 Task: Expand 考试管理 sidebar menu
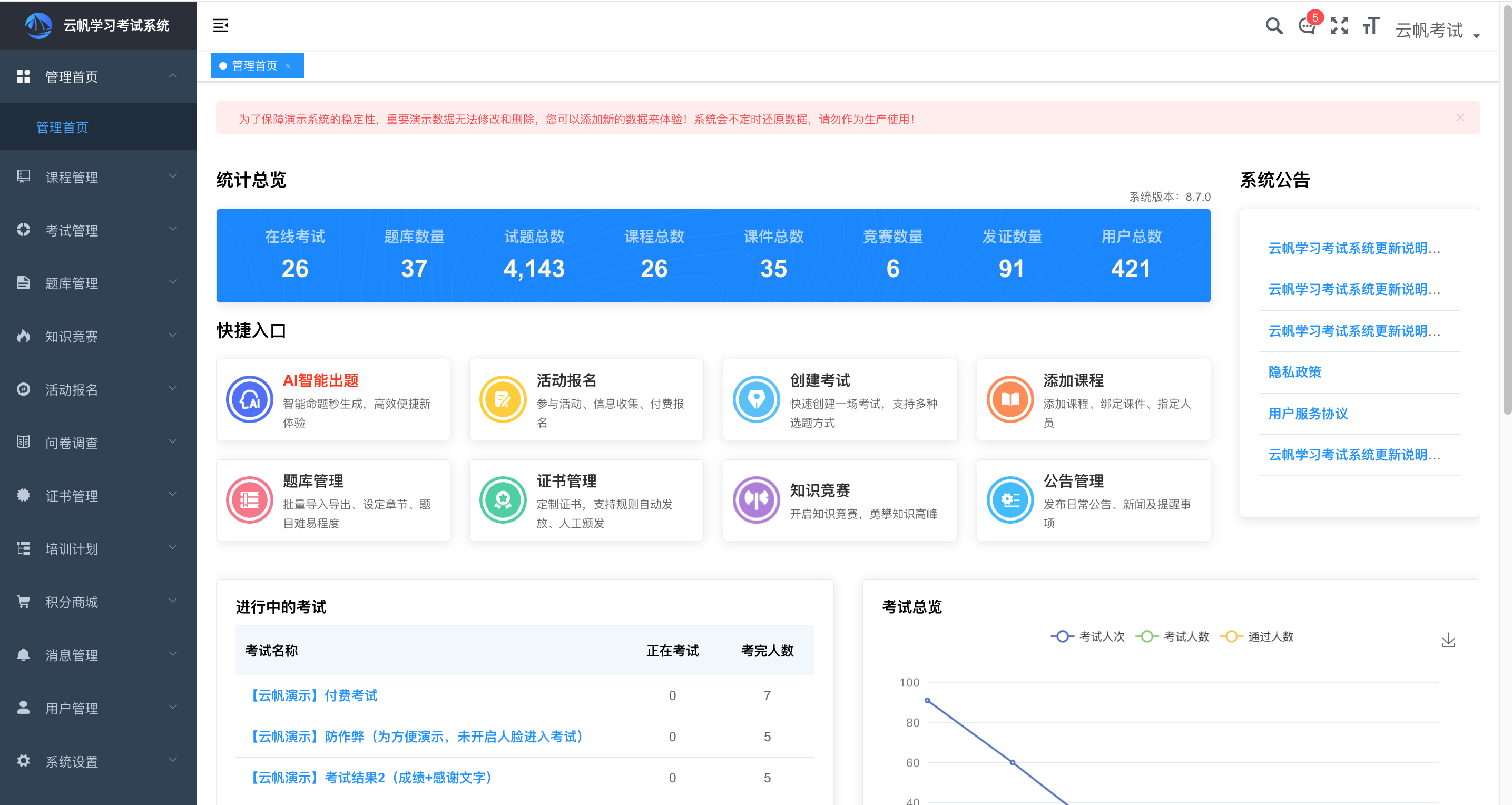pos(98,230)
